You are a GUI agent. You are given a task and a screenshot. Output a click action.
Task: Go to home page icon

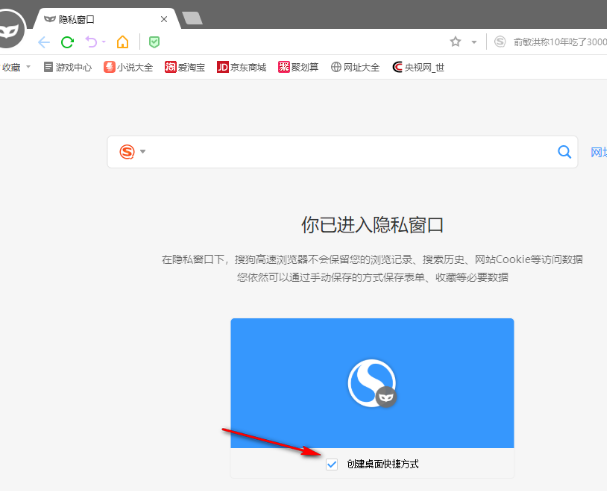coord(123,42)
